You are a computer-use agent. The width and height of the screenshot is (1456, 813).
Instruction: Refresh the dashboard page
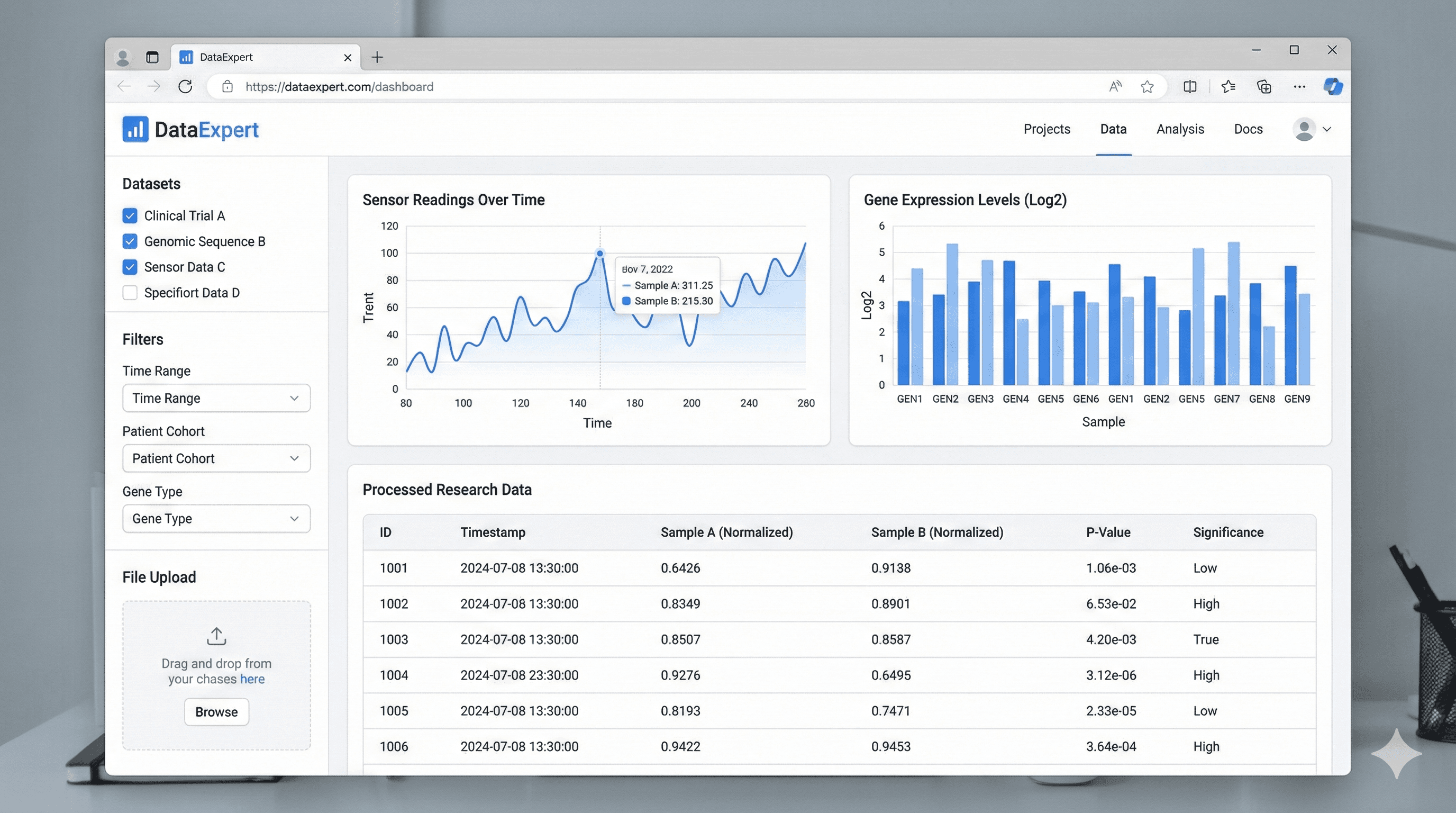(x=185, y=86)
